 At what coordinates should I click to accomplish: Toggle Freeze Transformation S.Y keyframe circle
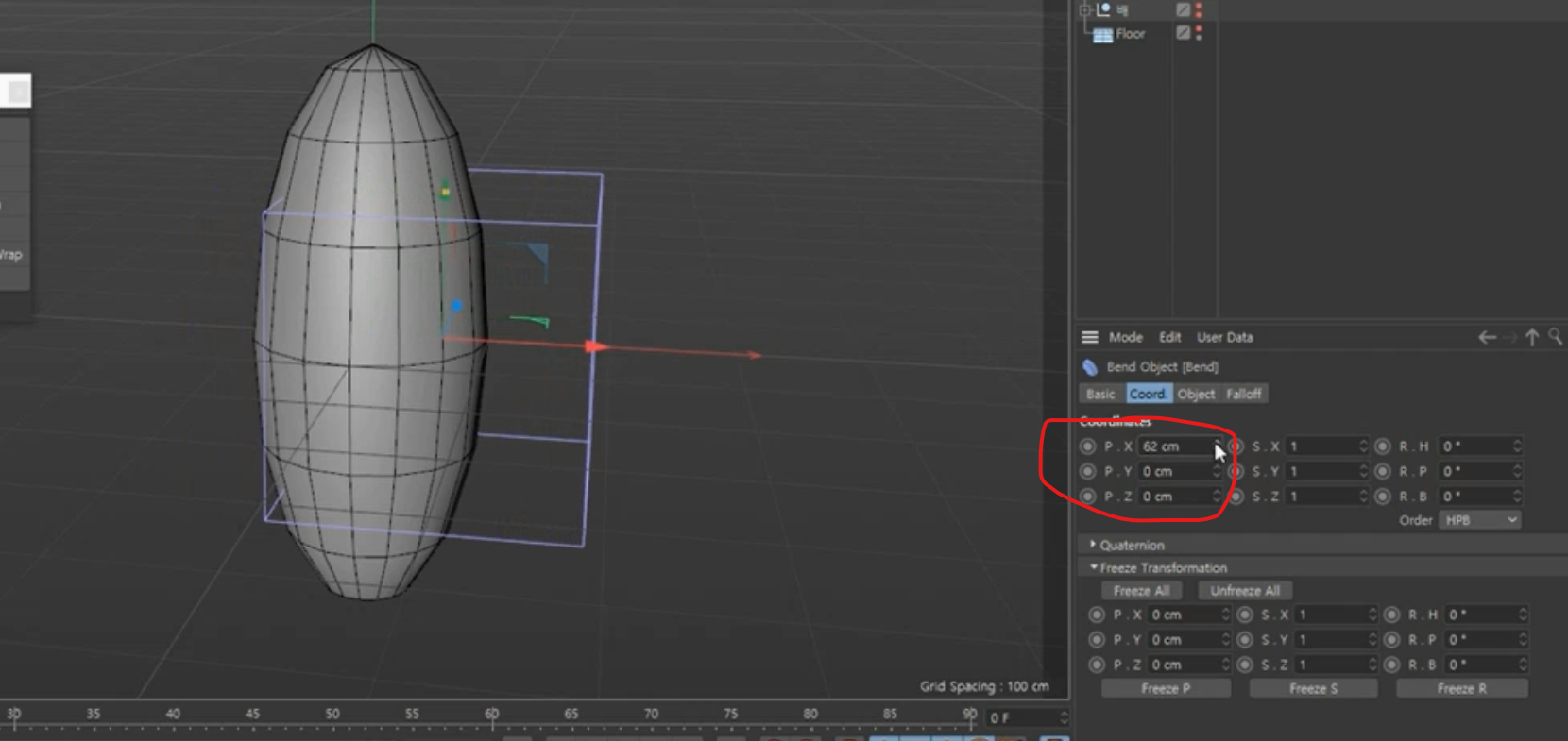pos(1245,640)
